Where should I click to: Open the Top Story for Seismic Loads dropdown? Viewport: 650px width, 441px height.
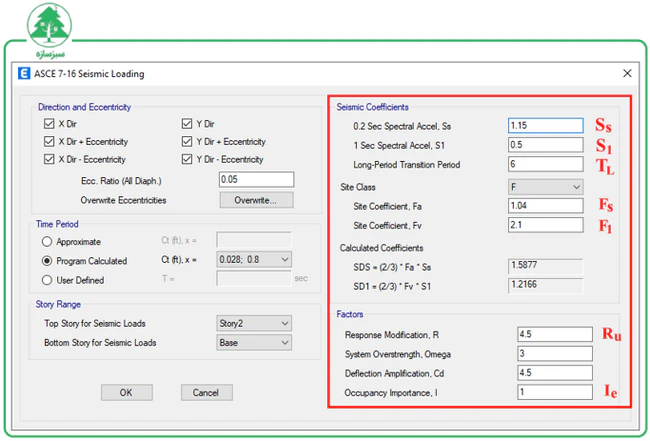(x=254, y=323)
